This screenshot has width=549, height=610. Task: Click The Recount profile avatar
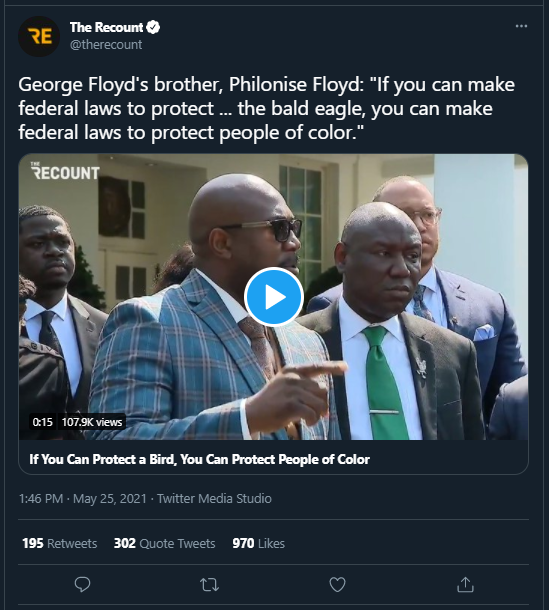(39, 36)
